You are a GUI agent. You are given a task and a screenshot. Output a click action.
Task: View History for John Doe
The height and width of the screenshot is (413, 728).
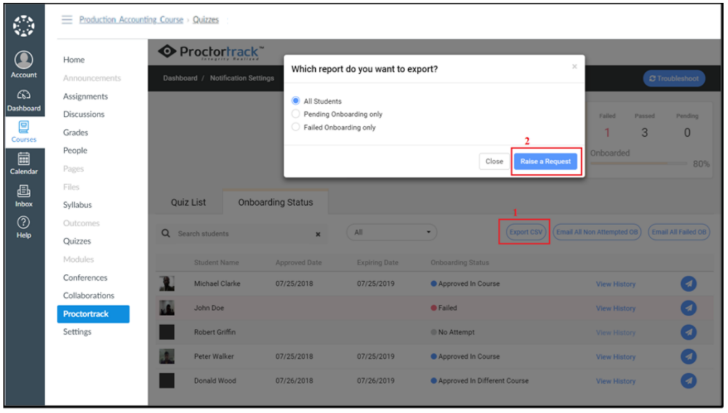(616, 308)
